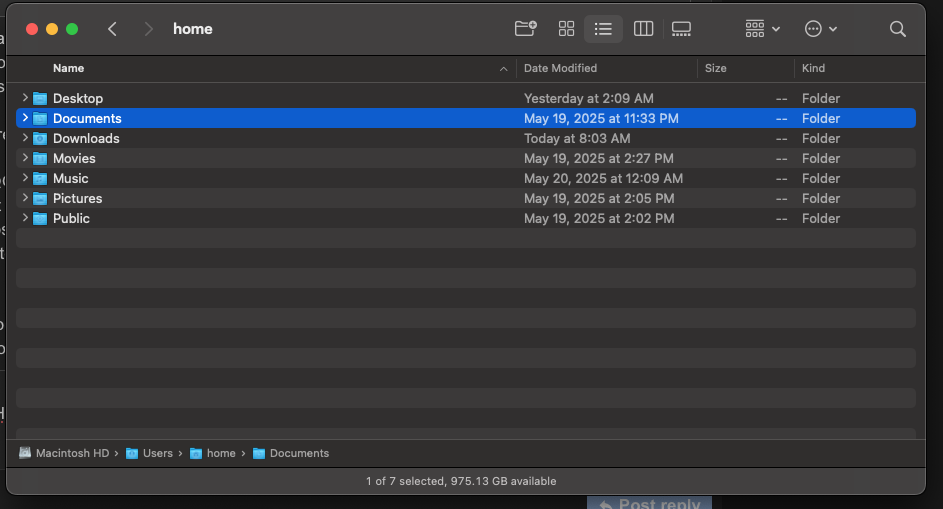Expand the Pictures folder disclosure arrow
This screenshot has width=943, height=509.
click(25, 197)
